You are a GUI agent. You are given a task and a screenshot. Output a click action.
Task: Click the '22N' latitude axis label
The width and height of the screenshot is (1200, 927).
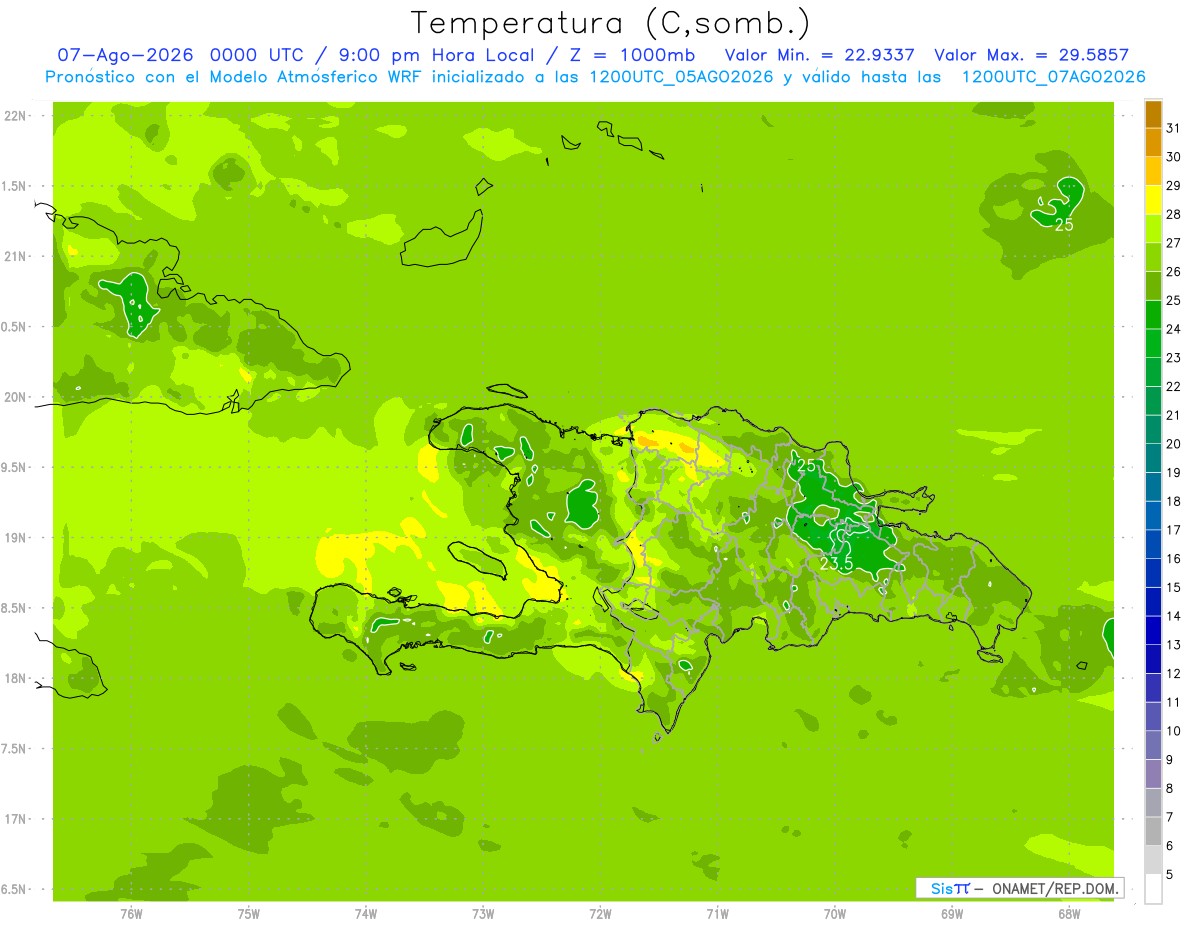(15, 116)
